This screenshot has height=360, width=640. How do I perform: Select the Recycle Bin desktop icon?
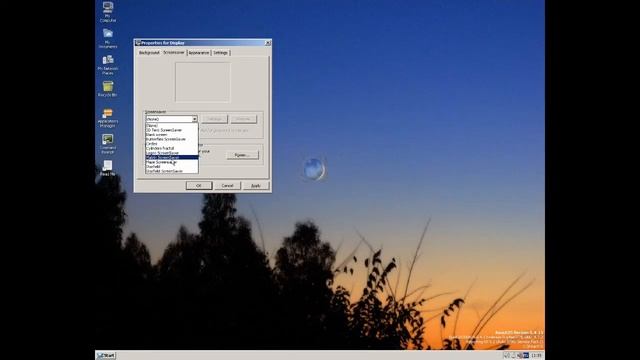(108, 89)
